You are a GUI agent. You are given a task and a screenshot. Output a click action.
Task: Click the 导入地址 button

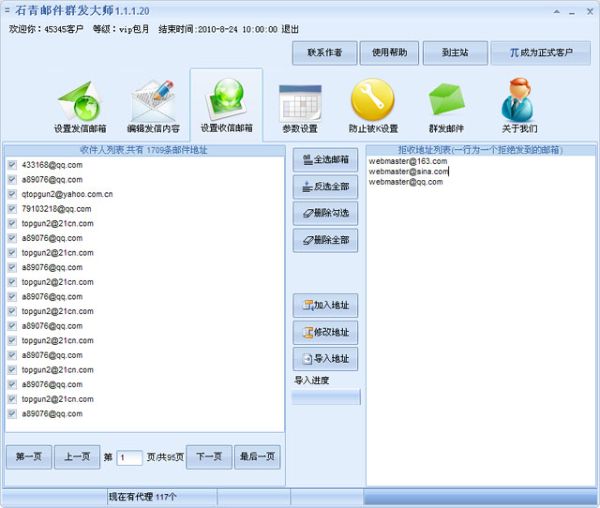coord(325,359)
